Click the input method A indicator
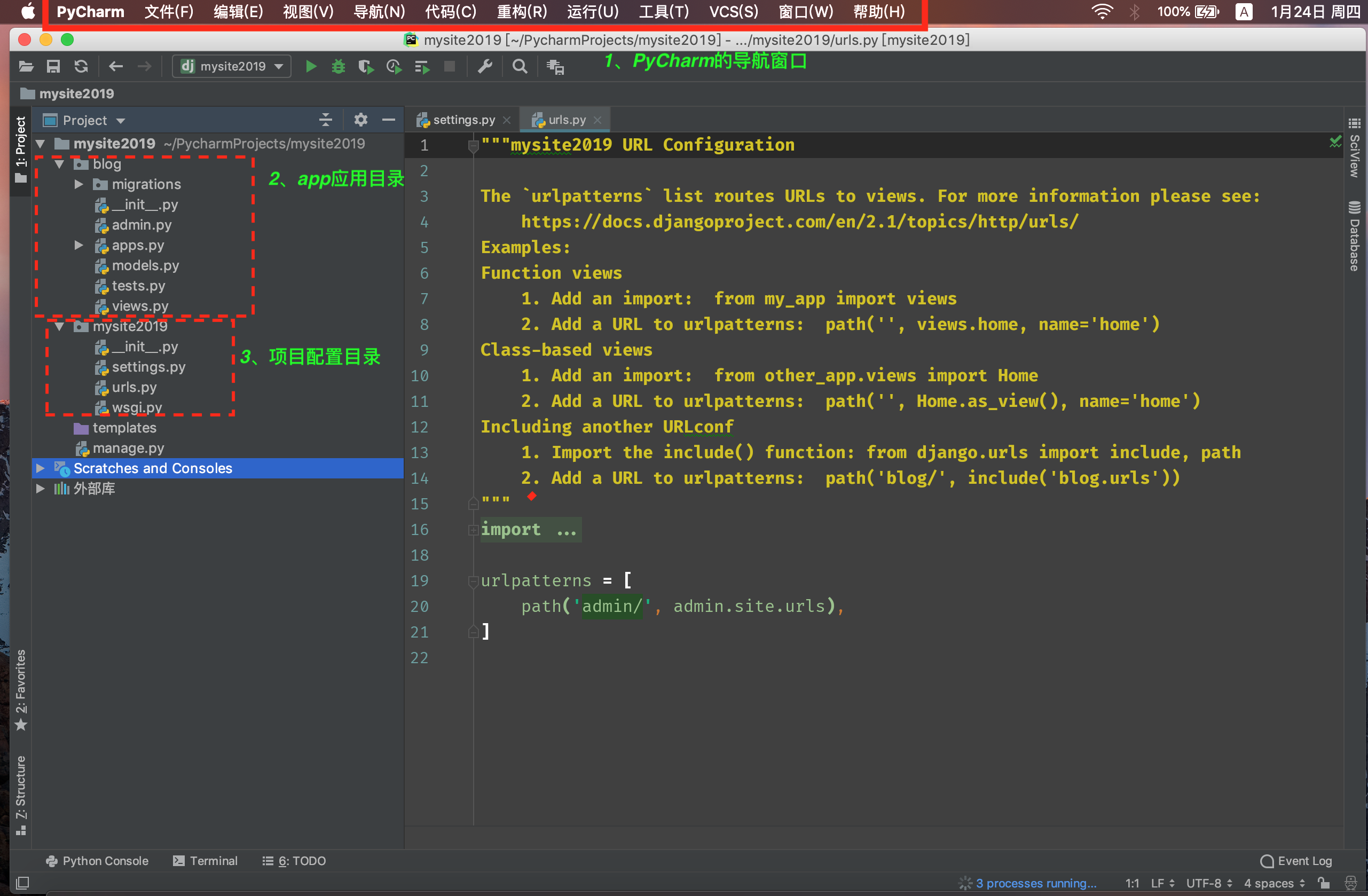This screenshot has height=896, width=1368. [1244, 12]
